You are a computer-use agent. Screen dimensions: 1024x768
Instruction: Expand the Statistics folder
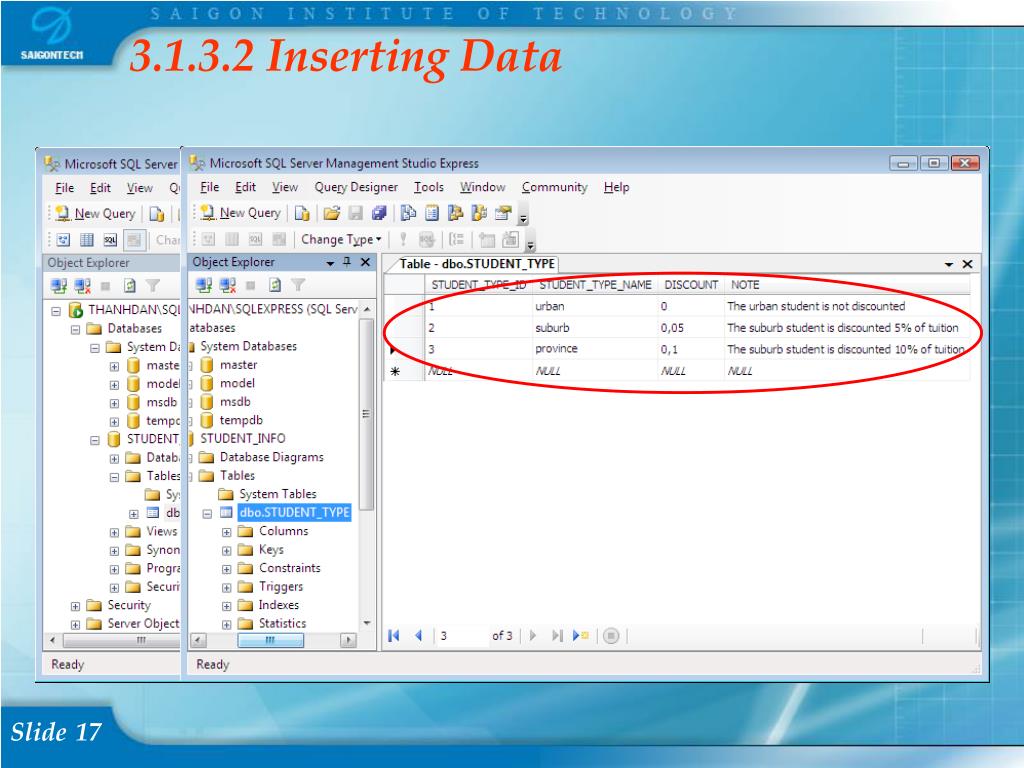[227, 624]
